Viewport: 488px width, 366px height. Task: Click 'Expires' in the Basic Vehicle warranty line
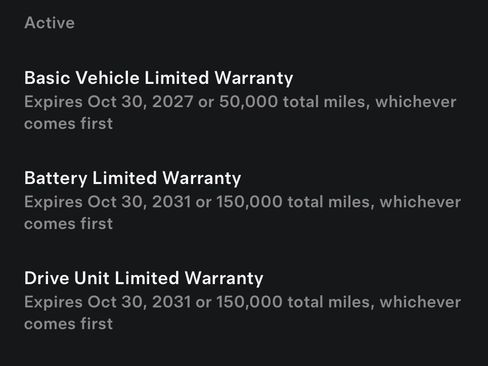(x=53, y=102)
